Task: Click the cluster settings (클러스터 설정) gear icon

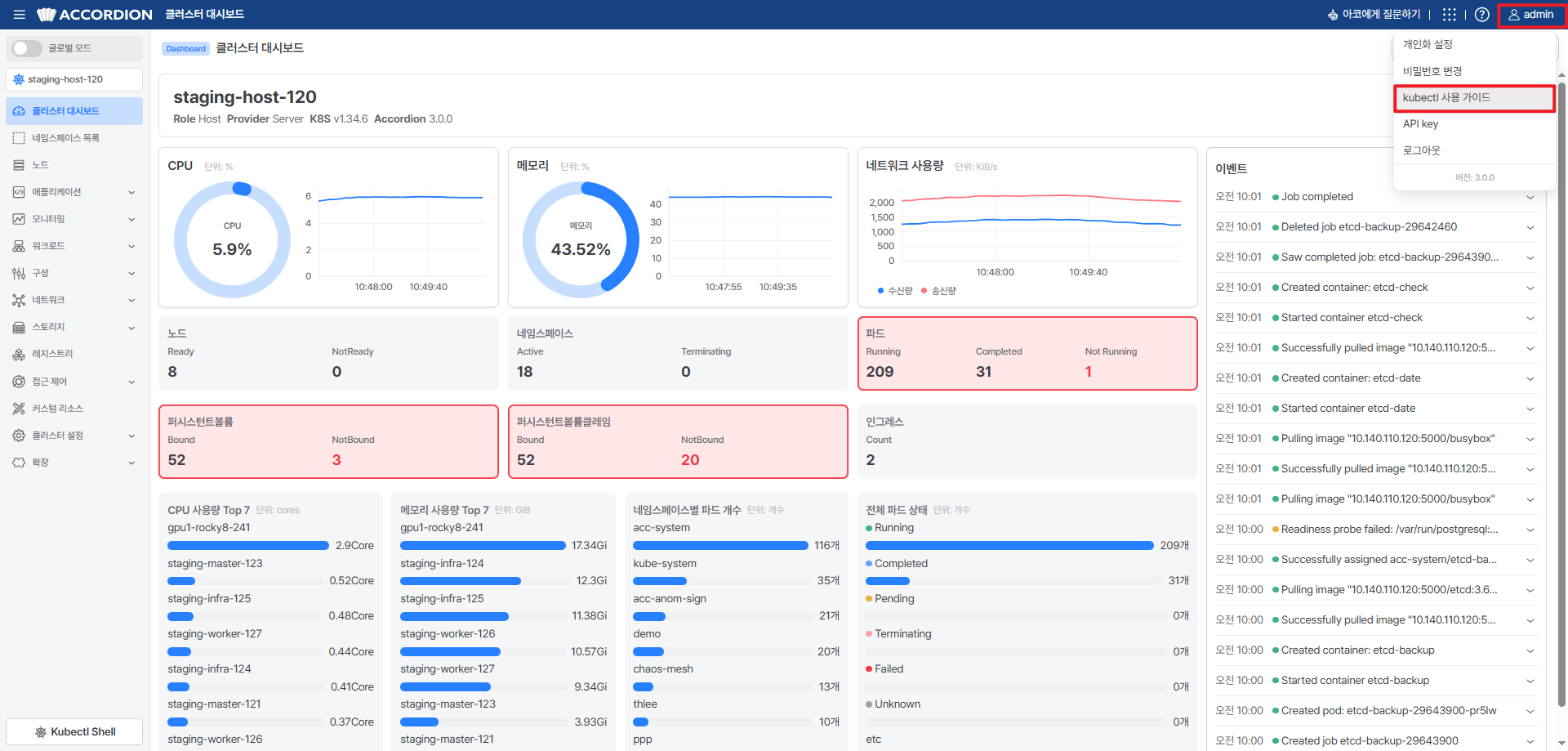Action: pyautogui.click(x=19, y=436)
